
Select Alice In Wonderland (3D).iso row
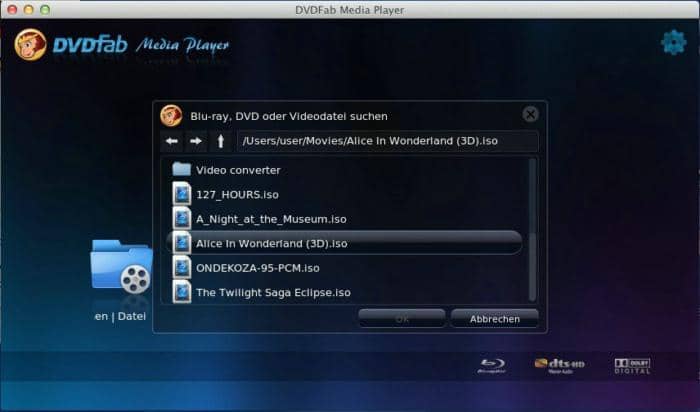[x=344, y=243]
